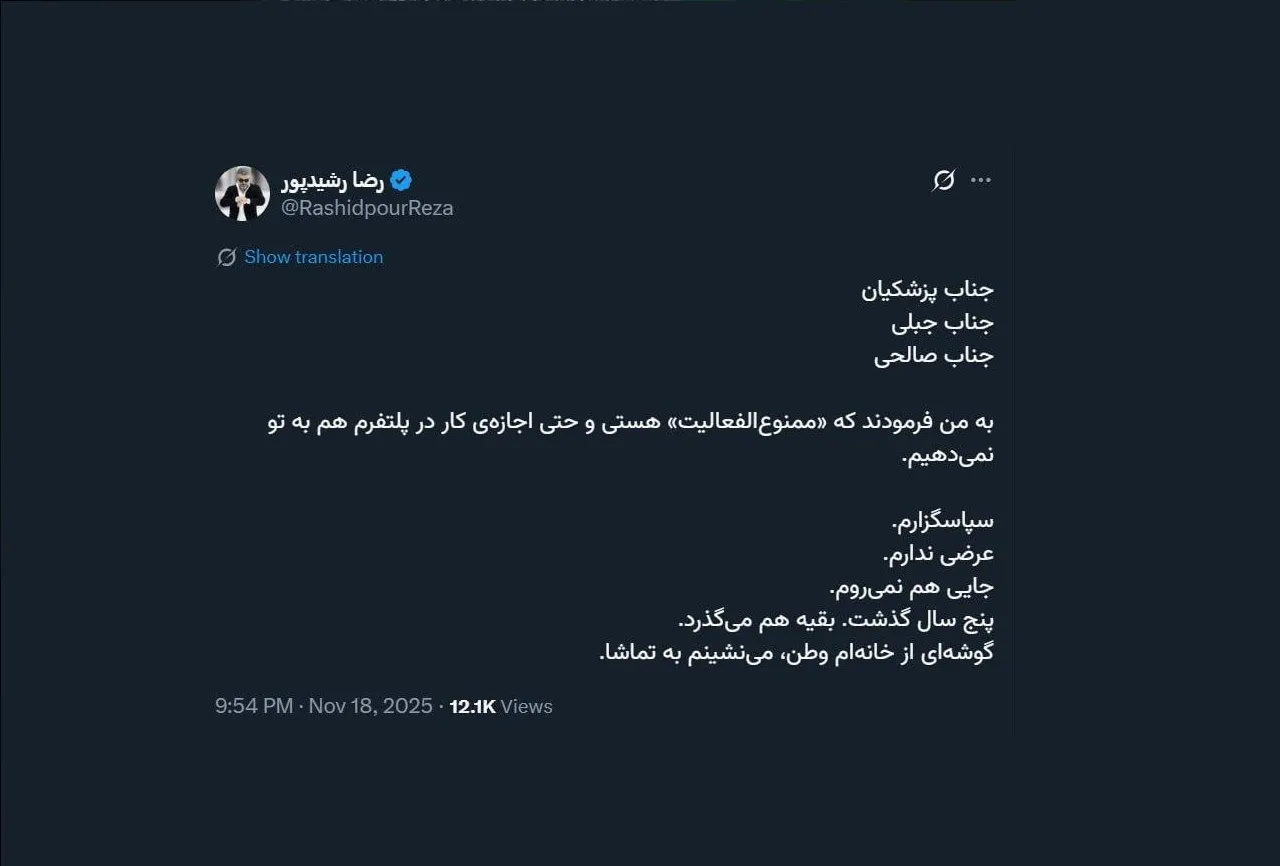Open the profile via @RashidpourReza handle
Screen dimensions: 1280x866
[369, 208]
